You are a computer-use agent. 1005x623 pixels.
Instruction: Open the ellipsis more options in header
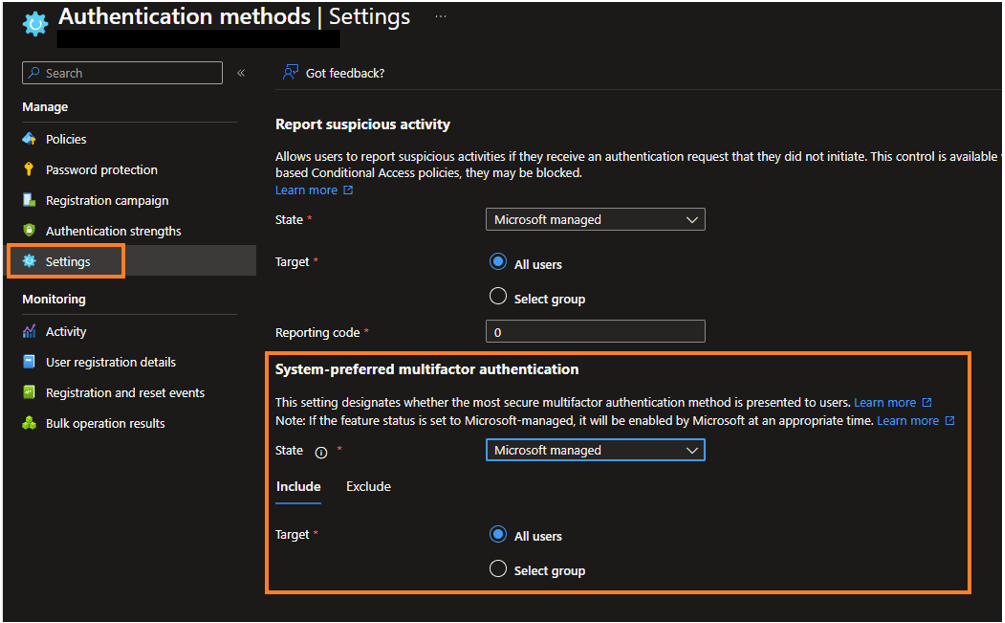click(x=440, y=17)
